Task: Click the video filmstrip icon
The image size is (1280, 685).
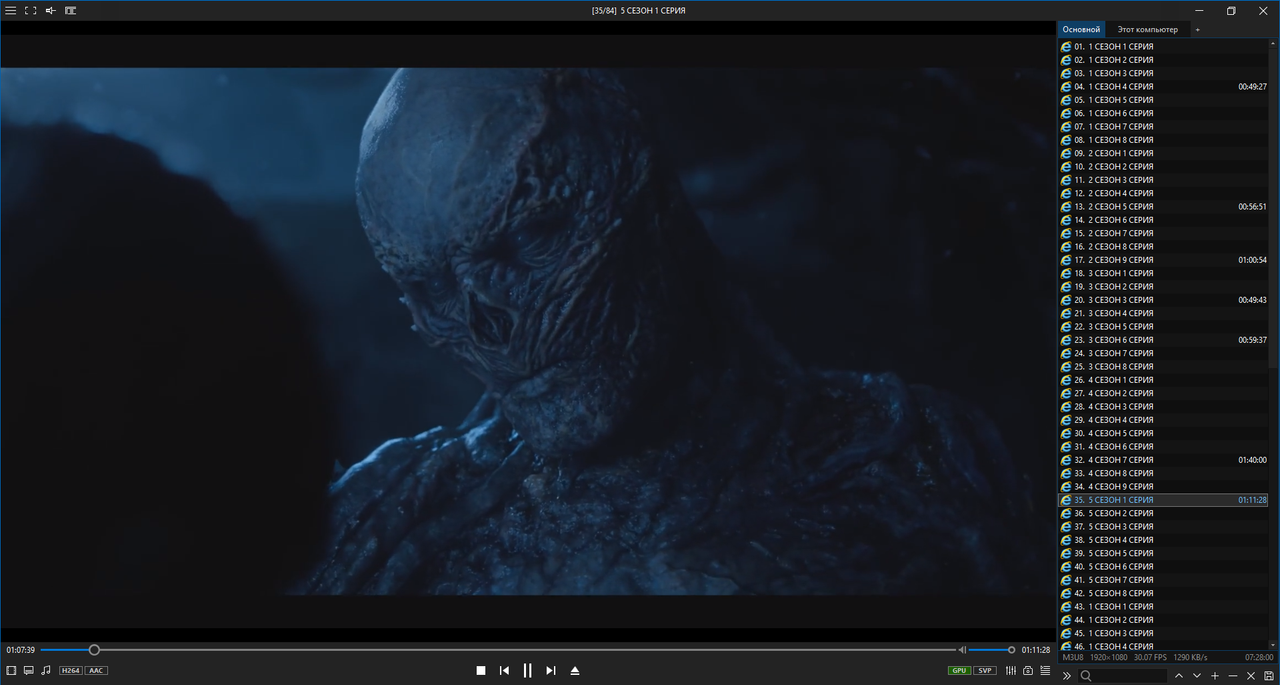Action: (x=11, y=670)
